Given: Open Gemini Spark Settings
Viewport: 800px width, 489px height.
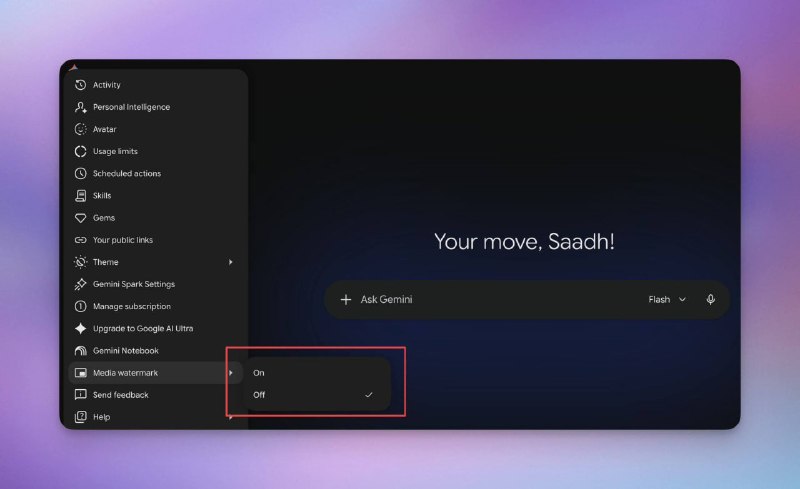Looking at the screenshot, I should 155,284.
